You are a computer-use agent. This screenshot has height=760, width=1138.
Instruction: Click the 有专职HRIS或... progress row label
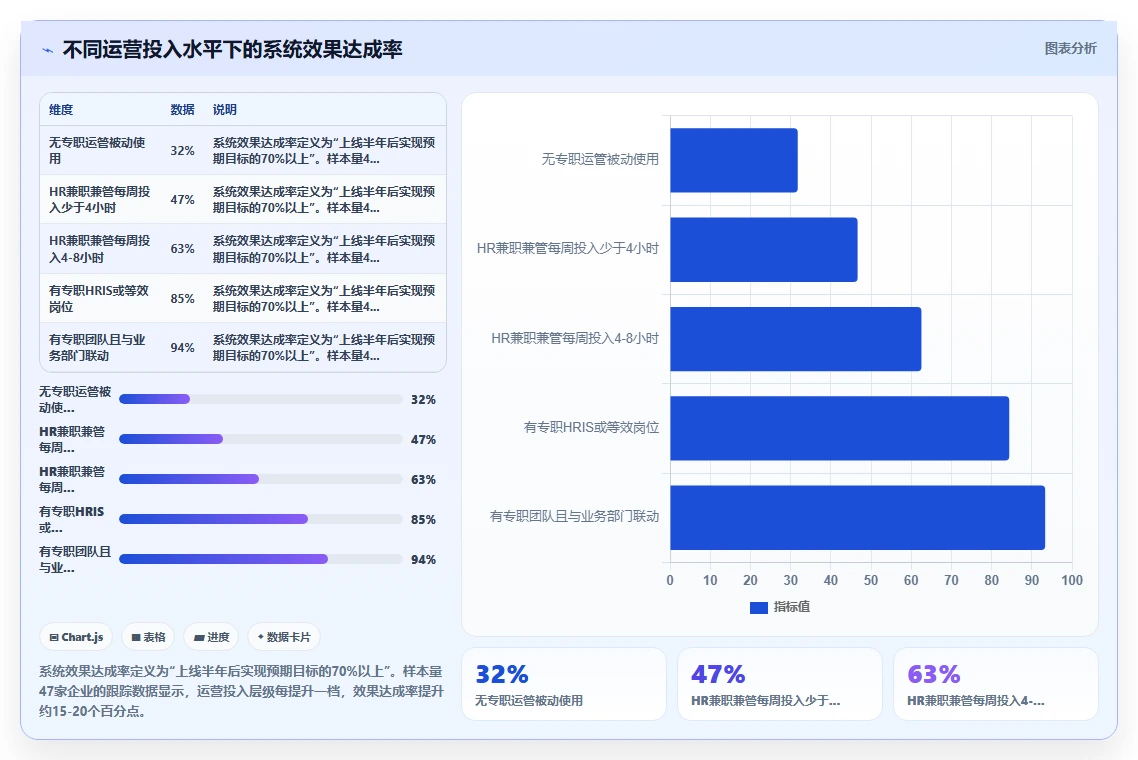[x=72, y=519]
